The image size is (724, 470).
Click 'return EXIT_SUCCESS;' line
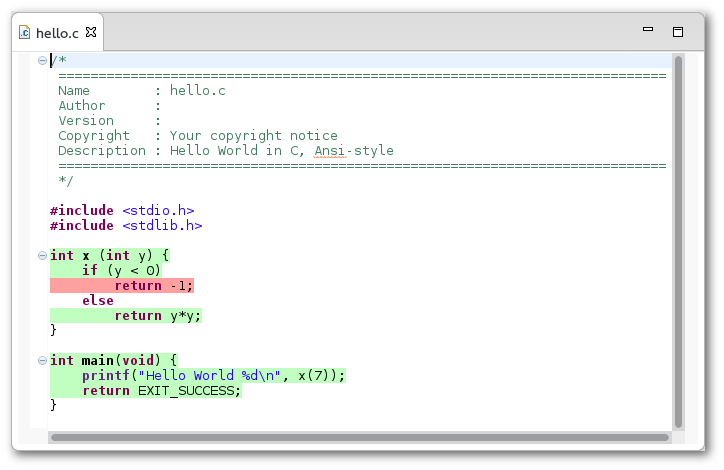162,391
